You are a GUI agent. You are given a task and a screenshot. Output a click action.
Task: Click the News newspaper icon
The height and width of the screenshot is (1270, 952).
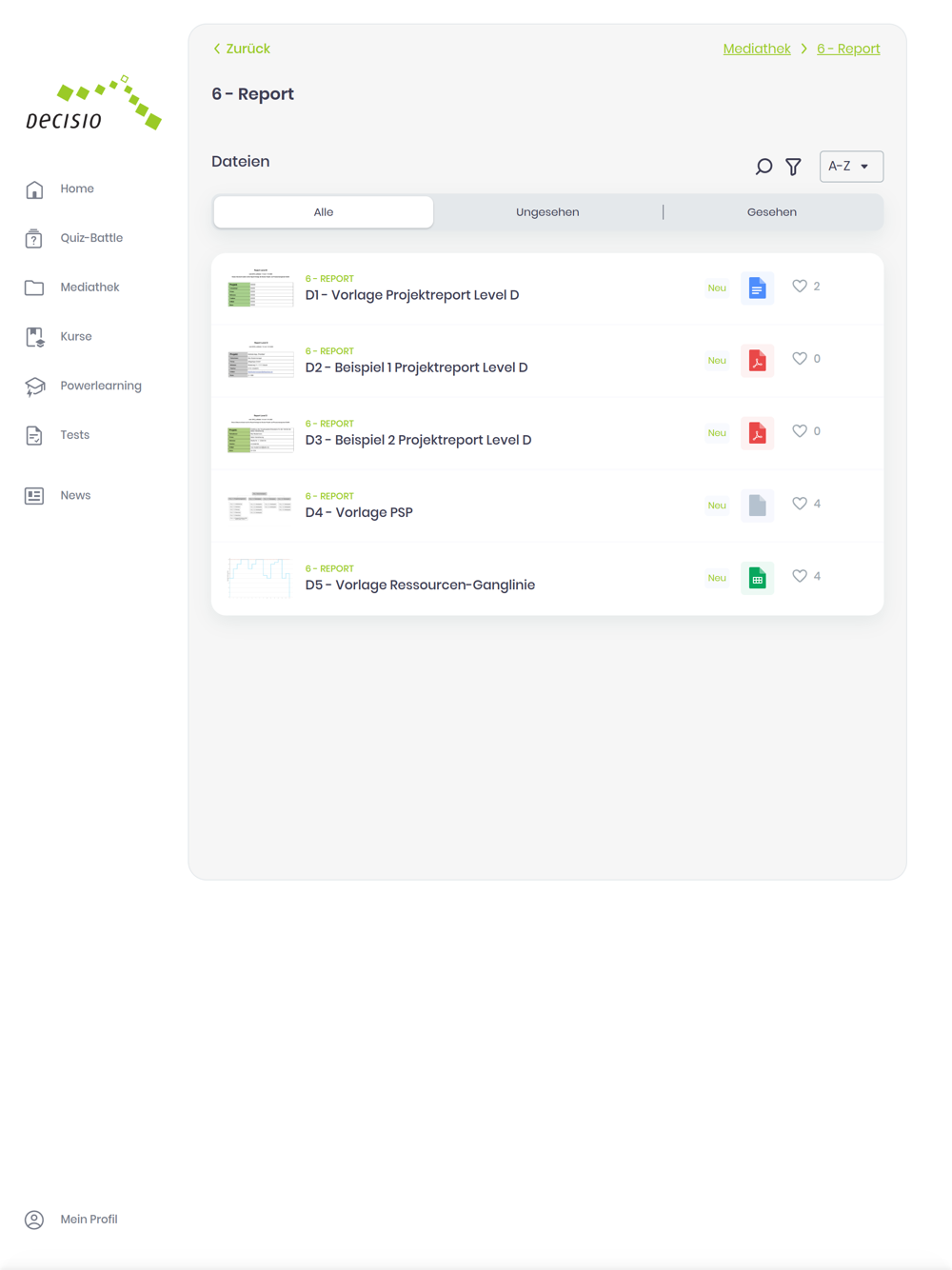click(x=34, y=496)
